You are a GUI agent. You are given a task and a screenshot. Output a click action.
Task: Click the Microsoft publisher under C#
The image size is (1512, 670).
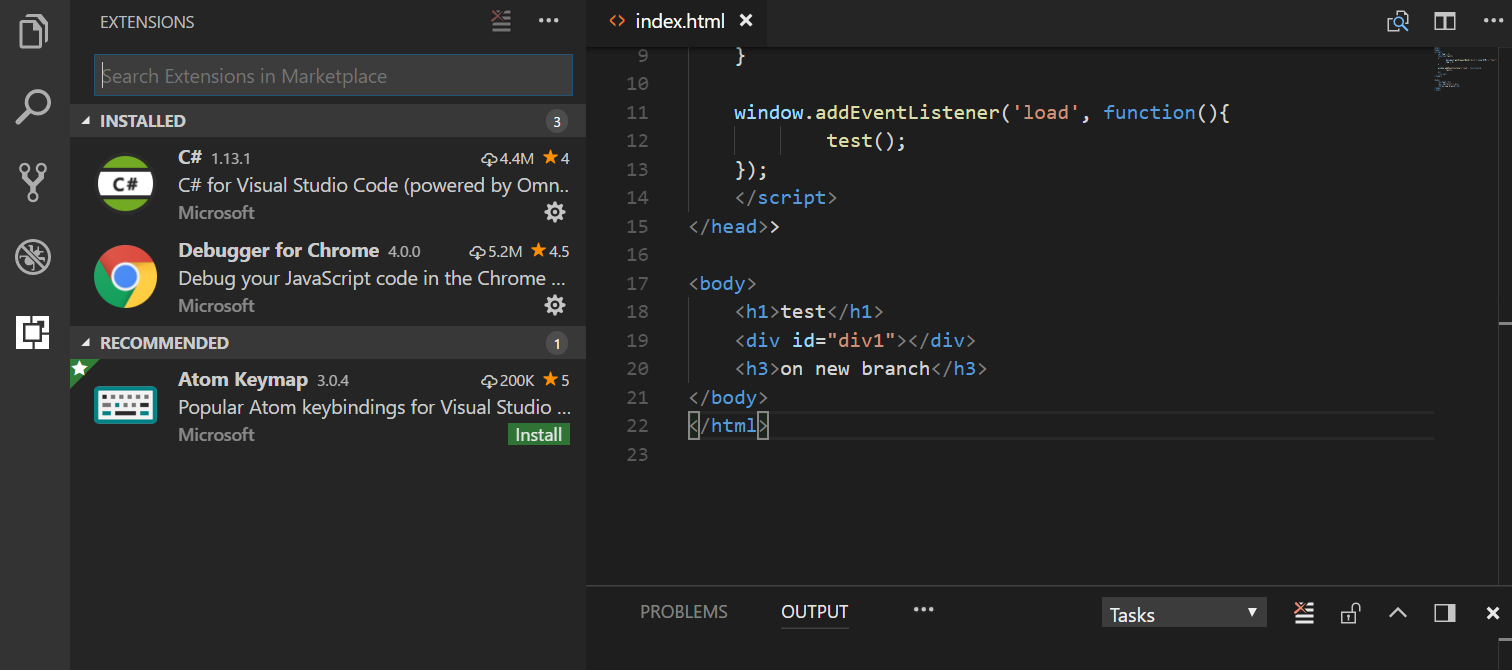tap(216, 212)
